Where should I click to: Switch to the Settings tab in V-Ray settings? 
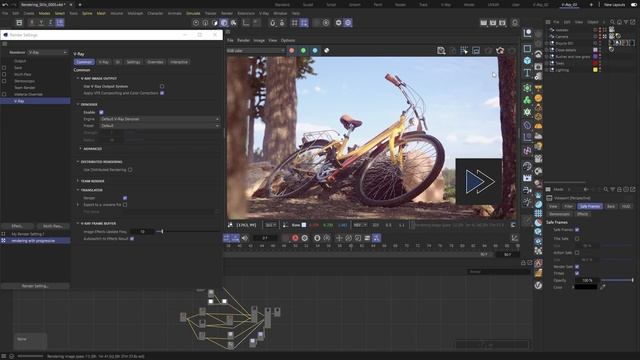133,62
